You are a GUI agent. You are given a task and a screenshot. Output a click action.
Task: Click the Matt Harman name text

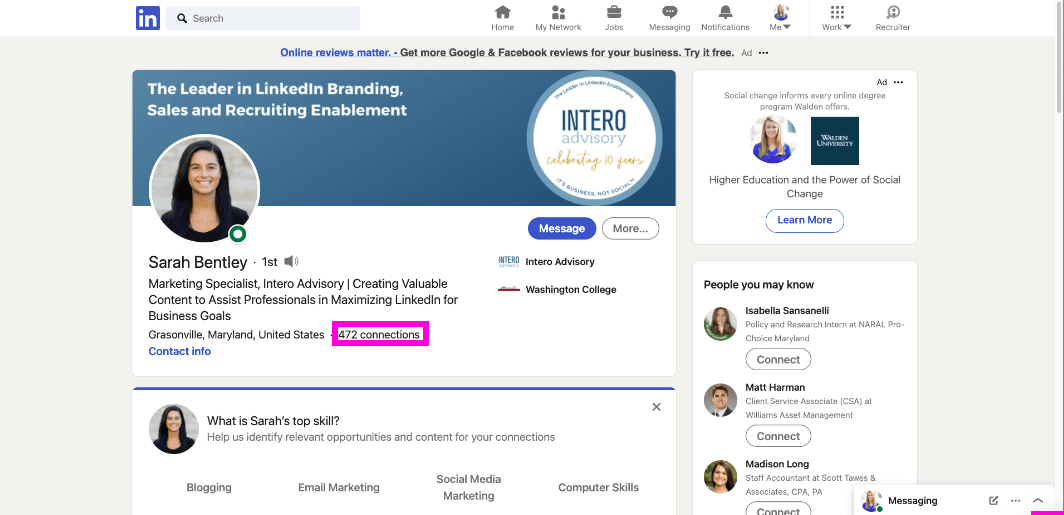tap(775, 387)
